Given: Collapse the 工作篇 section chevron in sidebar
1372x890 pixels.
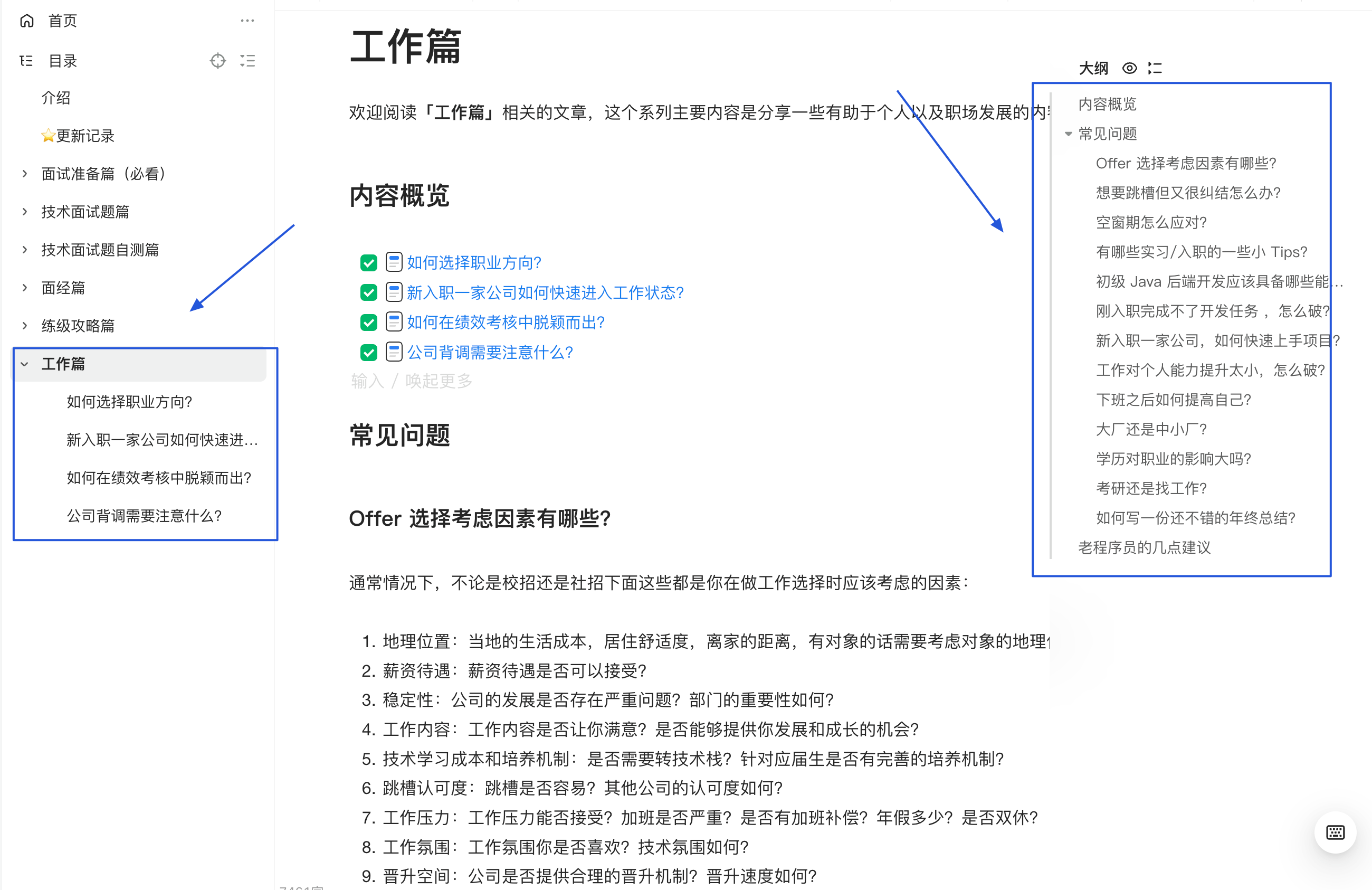Looking at the screenshot, I should click(x=24, y=364).
